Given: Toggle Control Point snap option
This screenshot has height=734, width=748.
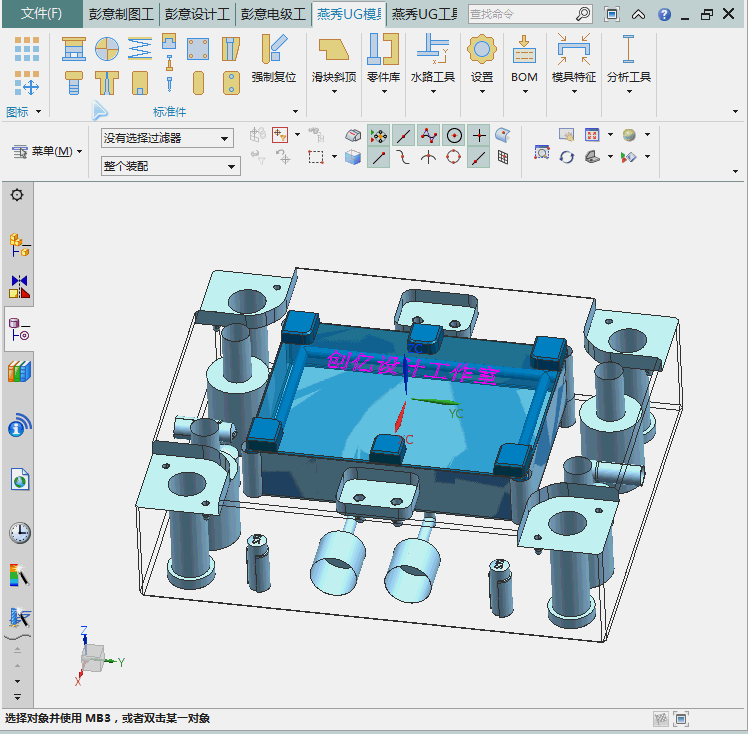Looking at the screenshot, I should tap(429, 136).
